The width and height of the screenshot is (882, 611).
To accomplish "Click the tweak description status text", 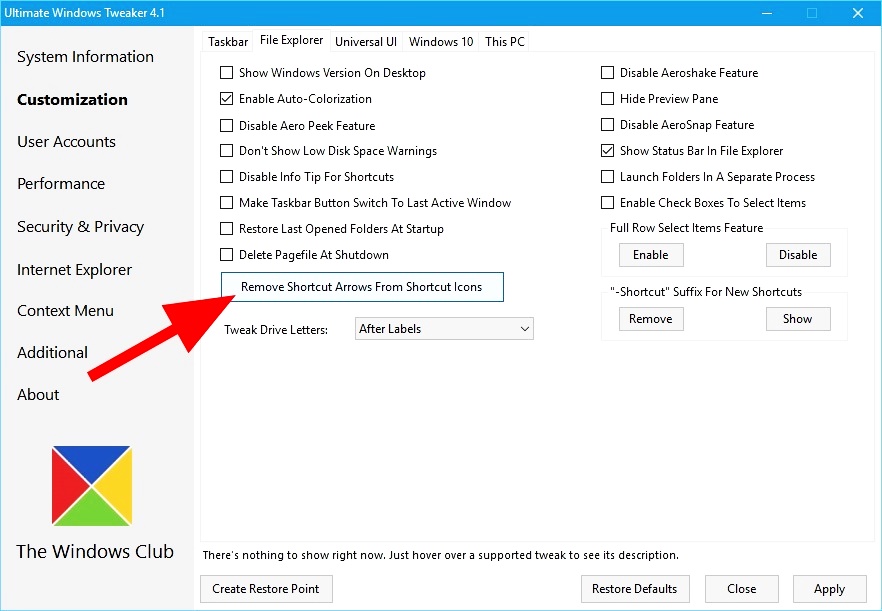I will (x=440, y=555).
